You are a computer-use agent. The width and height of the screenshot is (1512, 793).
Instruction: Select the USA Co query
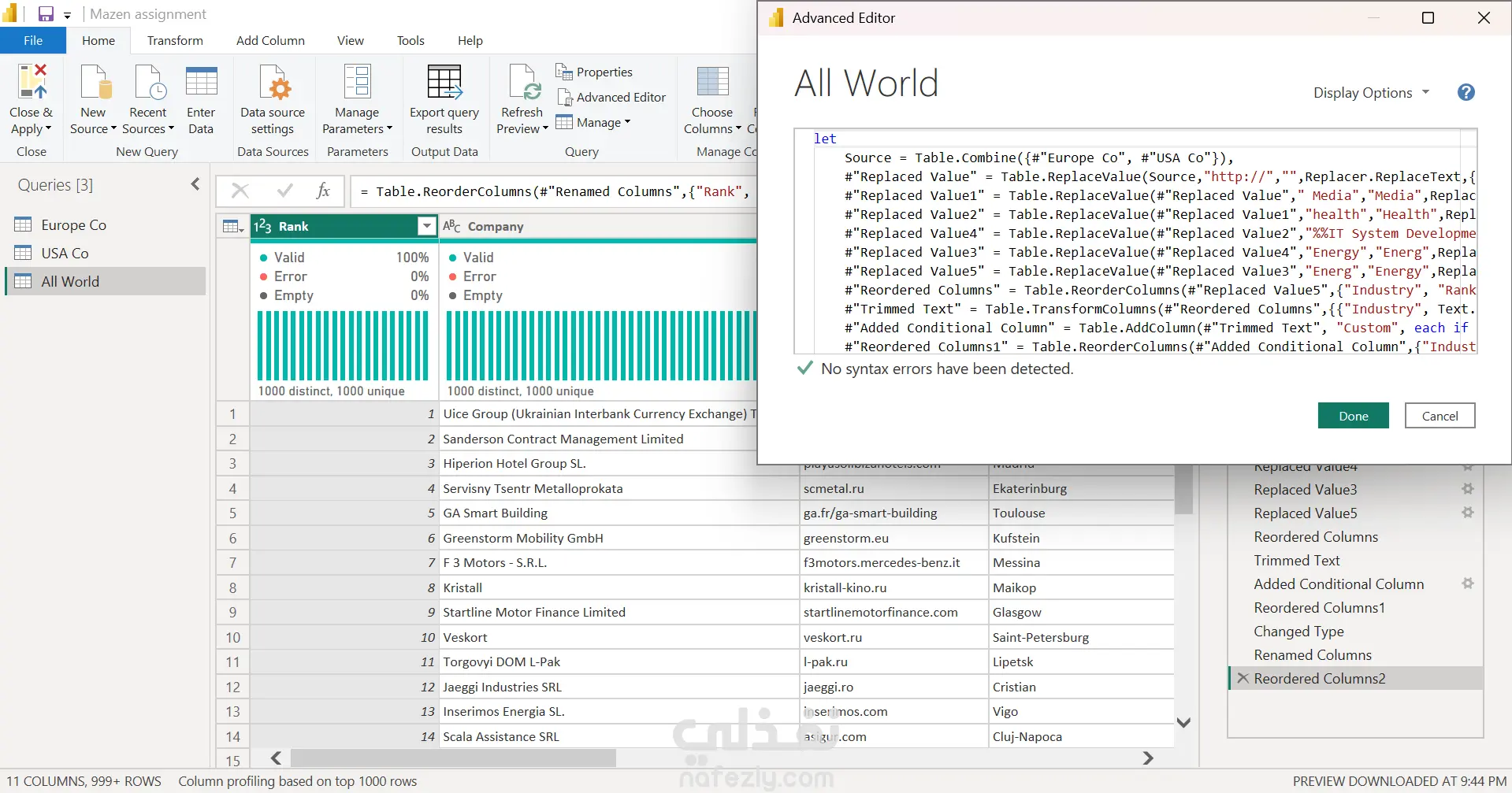(x=106, y=253)
